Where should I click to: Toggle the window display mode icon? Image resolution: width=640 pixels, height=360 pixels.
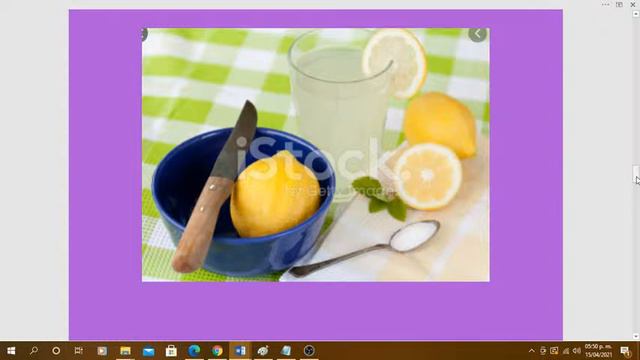(619, 4)
